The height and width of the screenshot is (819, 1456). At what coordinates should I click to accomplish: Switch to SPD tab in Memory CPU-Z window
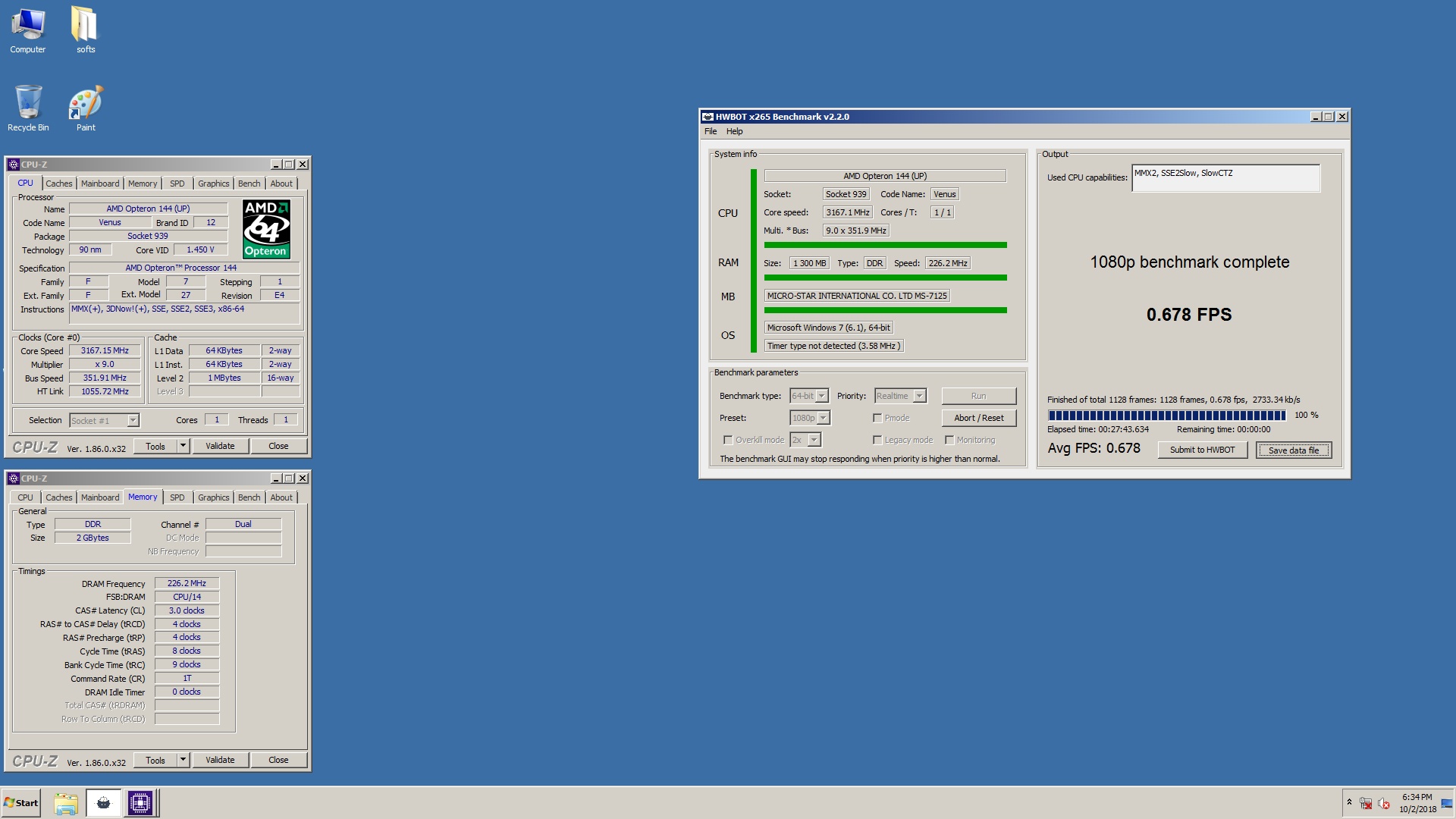coord(177,497)
